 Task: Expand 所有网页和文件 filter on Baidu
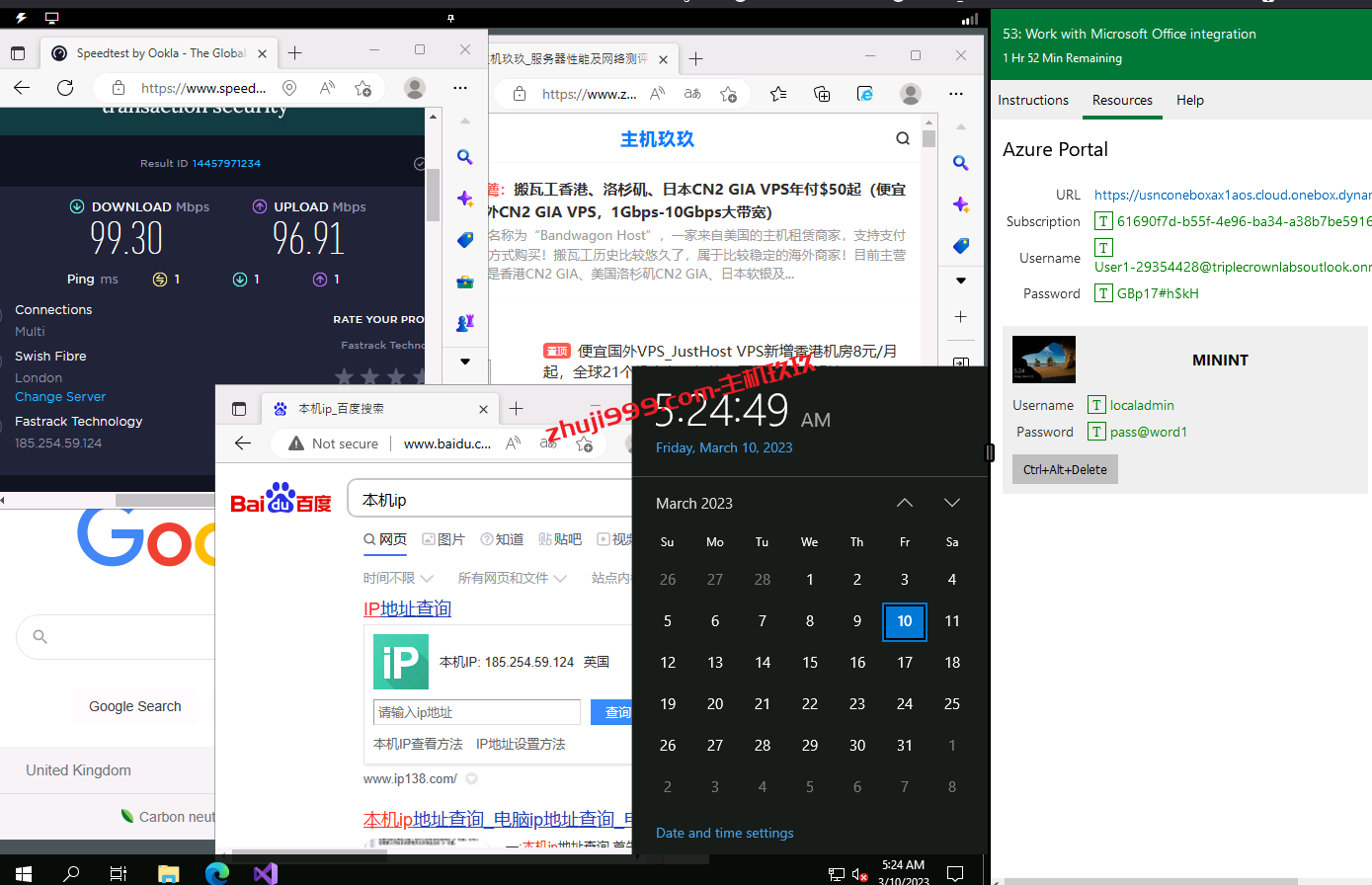[513, 578]
